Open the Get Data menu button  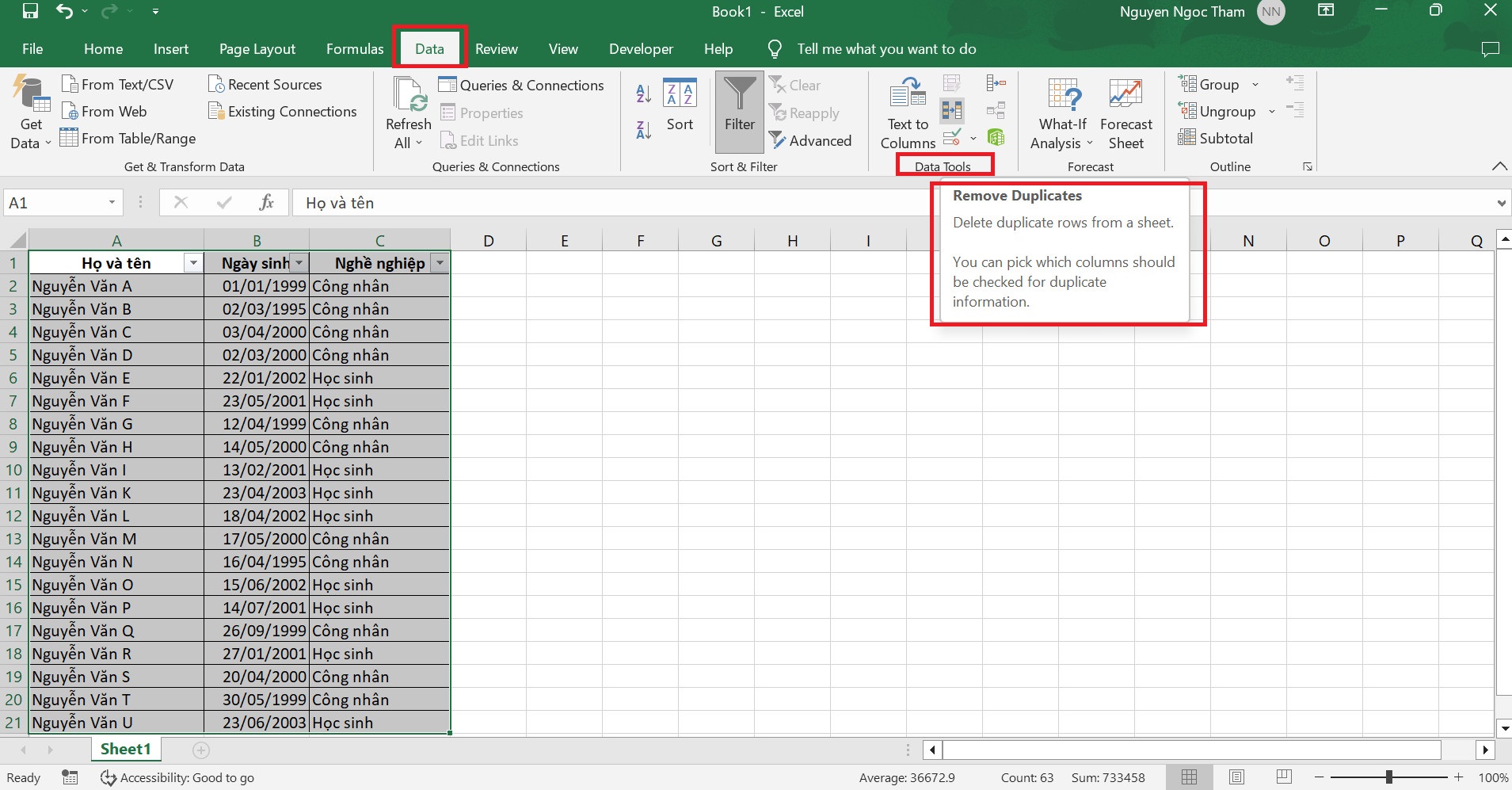click(31, 113)
